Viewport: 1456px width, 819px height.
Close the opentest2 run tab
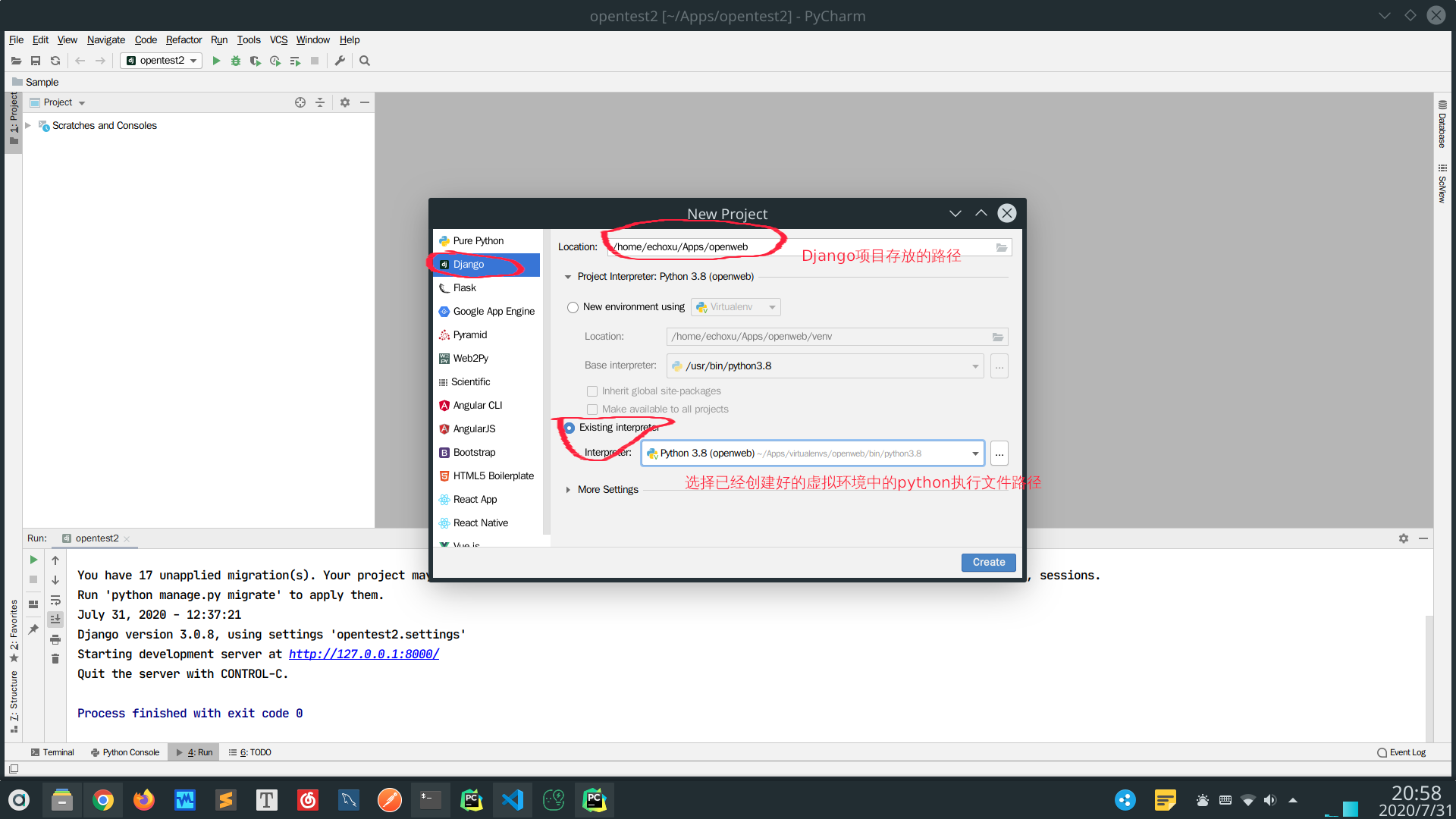tap(127, 539)
